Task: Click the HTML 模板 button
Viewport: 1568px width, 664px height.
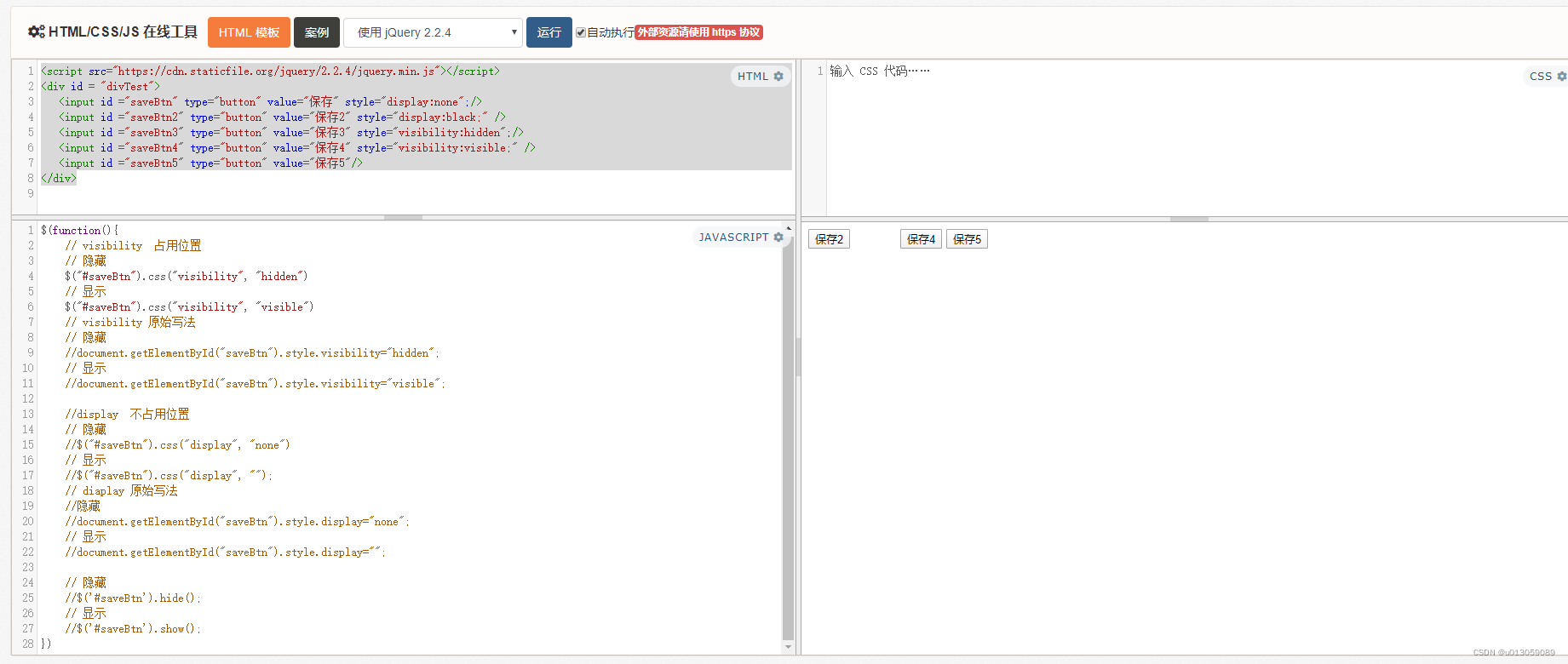Action: pos(249,32)
